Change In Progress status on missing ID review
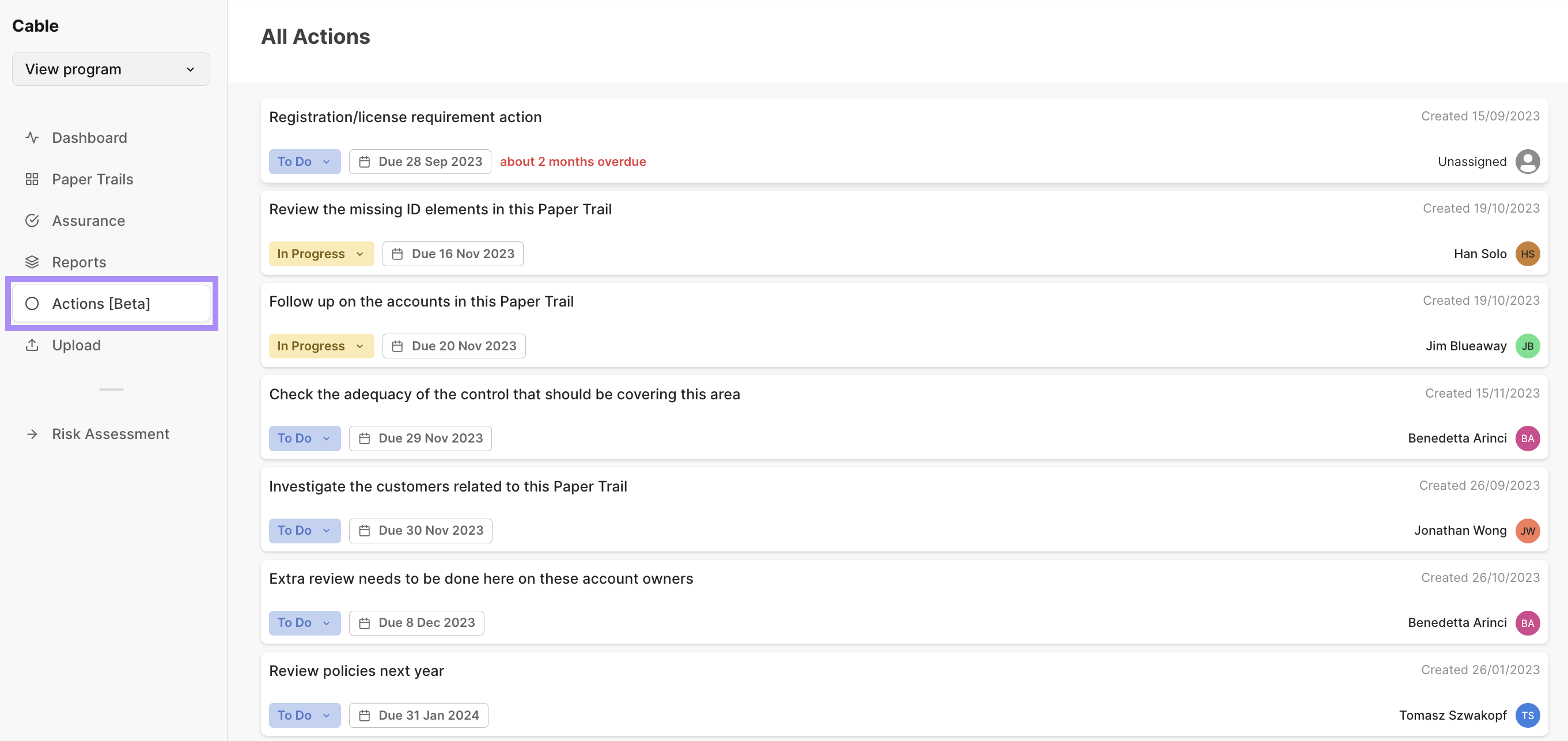 [321, 254]
